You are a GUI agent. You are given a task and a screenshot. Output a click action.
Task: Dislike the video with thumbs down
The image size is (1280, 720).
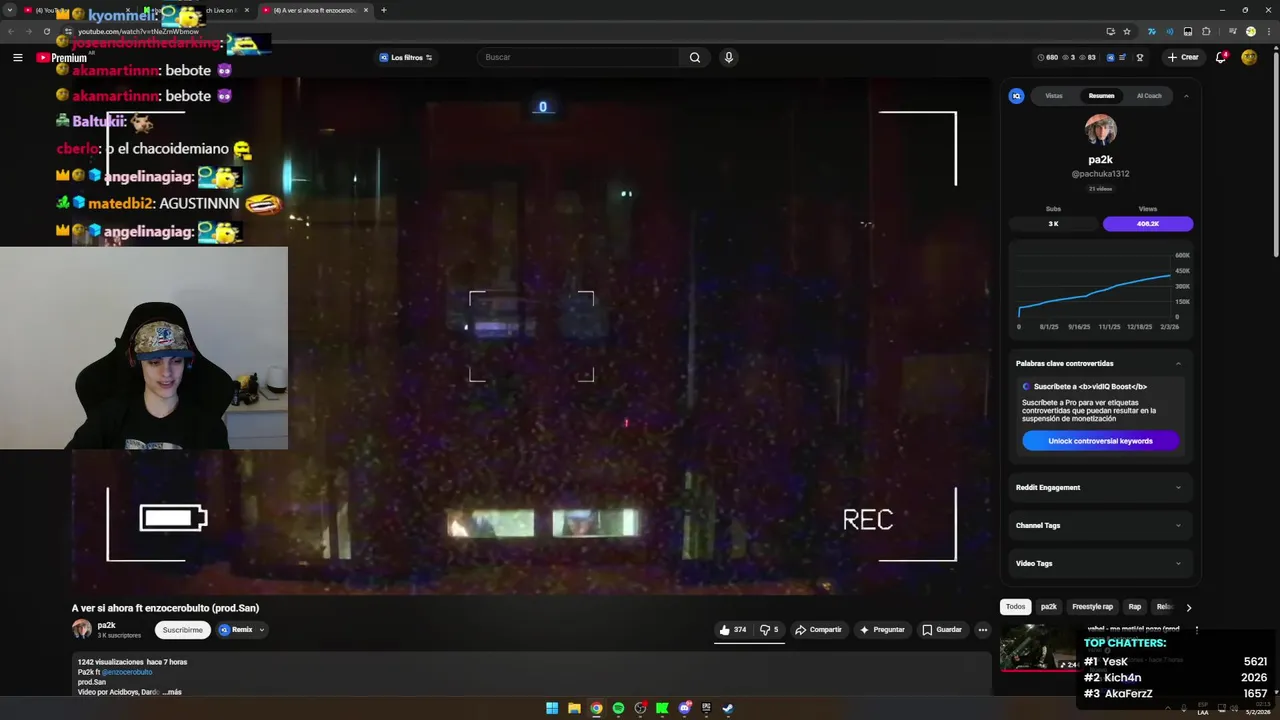[x=769, y=630]
